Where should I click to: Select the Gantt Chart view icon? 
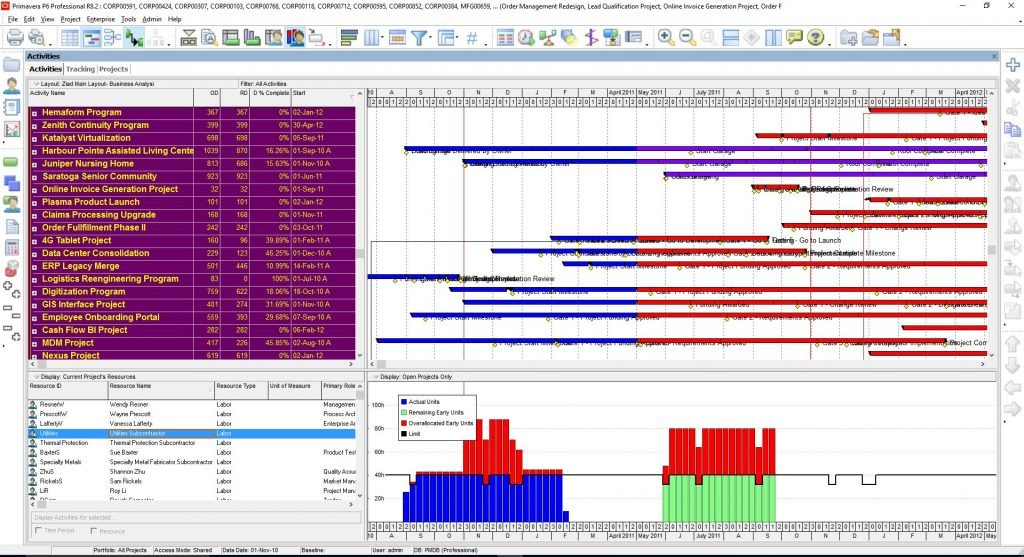click(91, 38)
